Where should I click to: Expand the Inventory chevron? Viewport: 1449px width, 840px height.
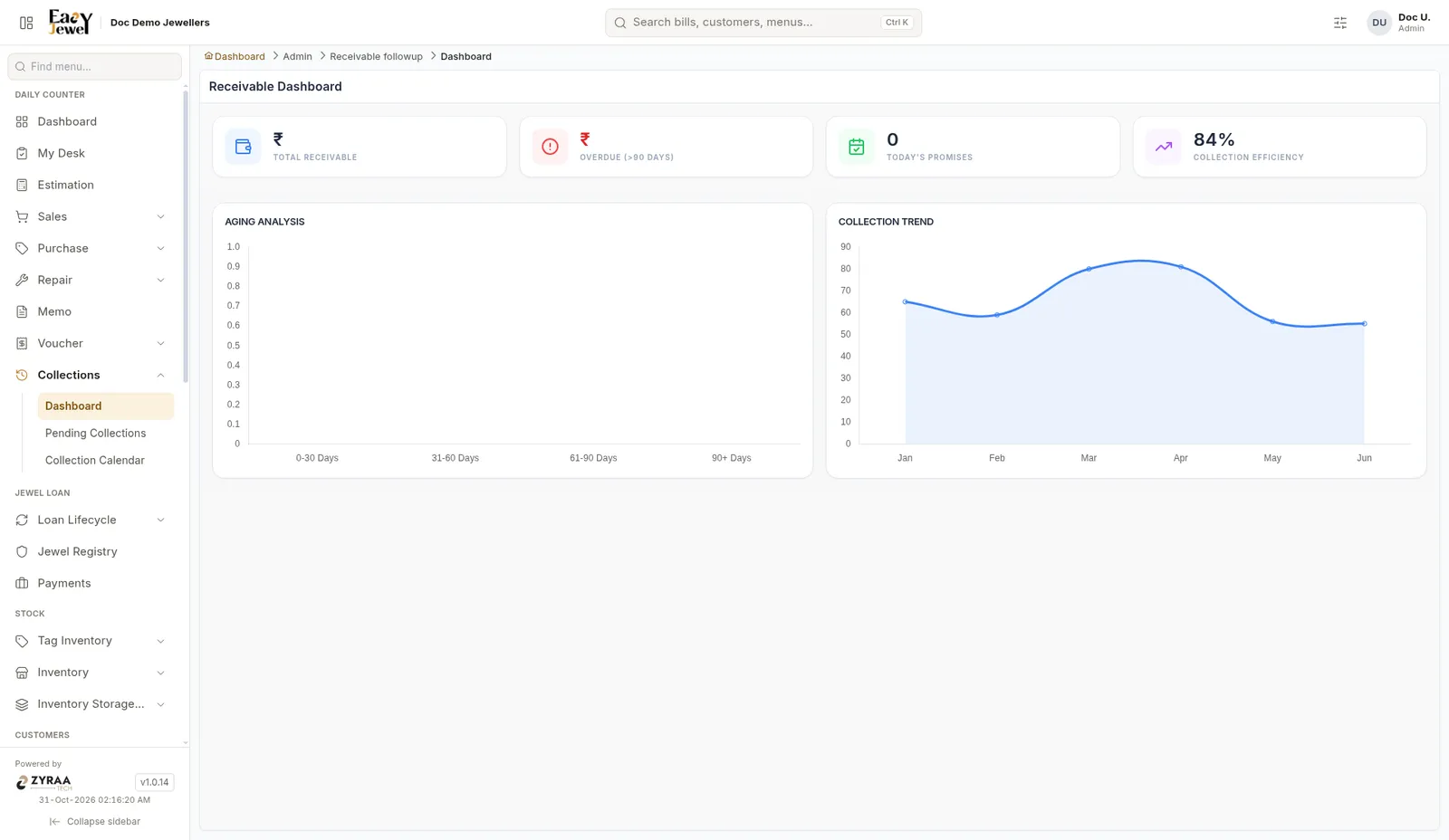click(x=160, y=673)
